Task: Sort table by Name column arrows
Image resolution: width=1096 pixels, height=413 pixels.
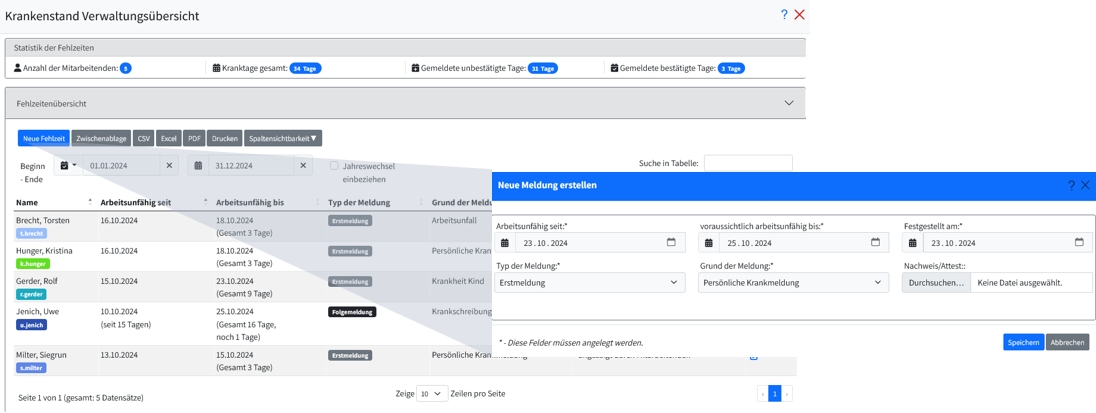Action: pyautogui.click(x=89, y=202)
